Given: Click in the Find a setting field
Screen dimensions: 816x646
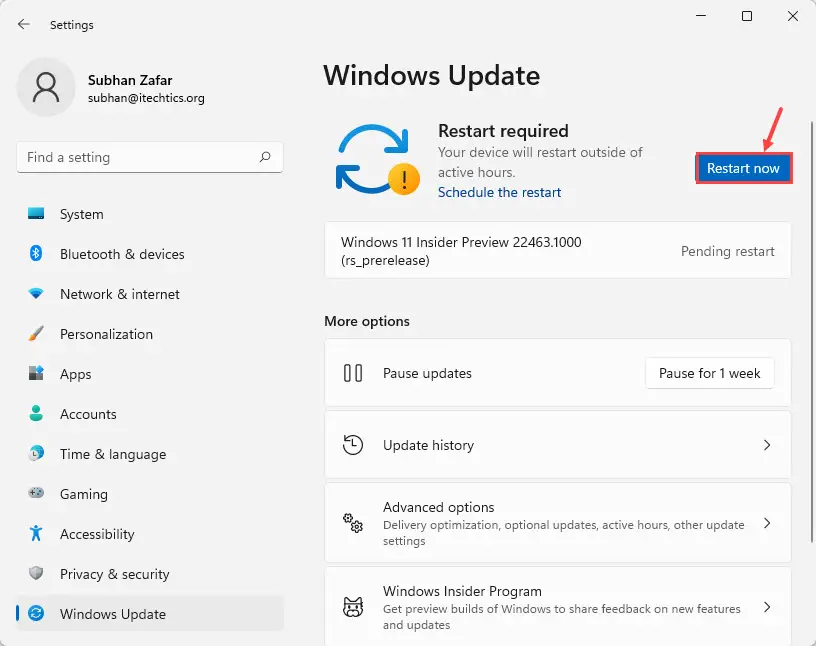Looking at the screenshot, I should (x=150, y=157).
